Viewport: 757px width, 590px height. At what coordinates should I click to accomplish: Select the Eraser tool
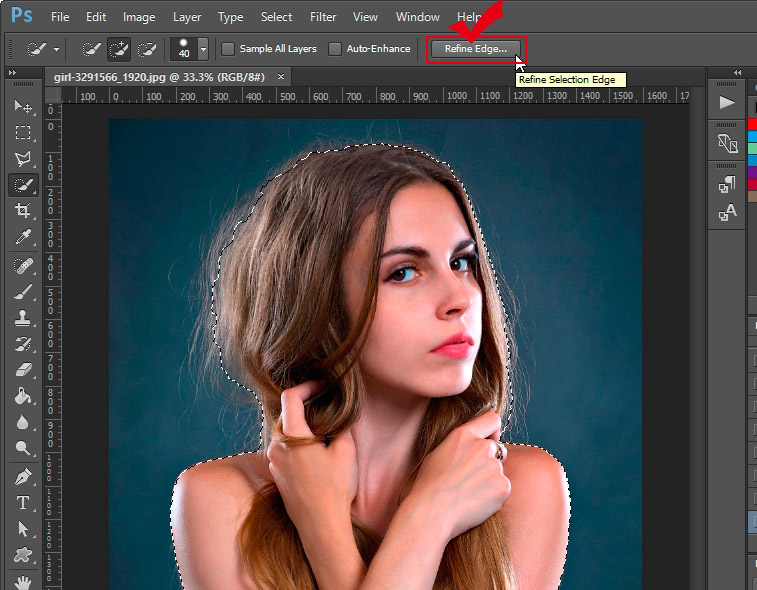[x=23, y=370]
